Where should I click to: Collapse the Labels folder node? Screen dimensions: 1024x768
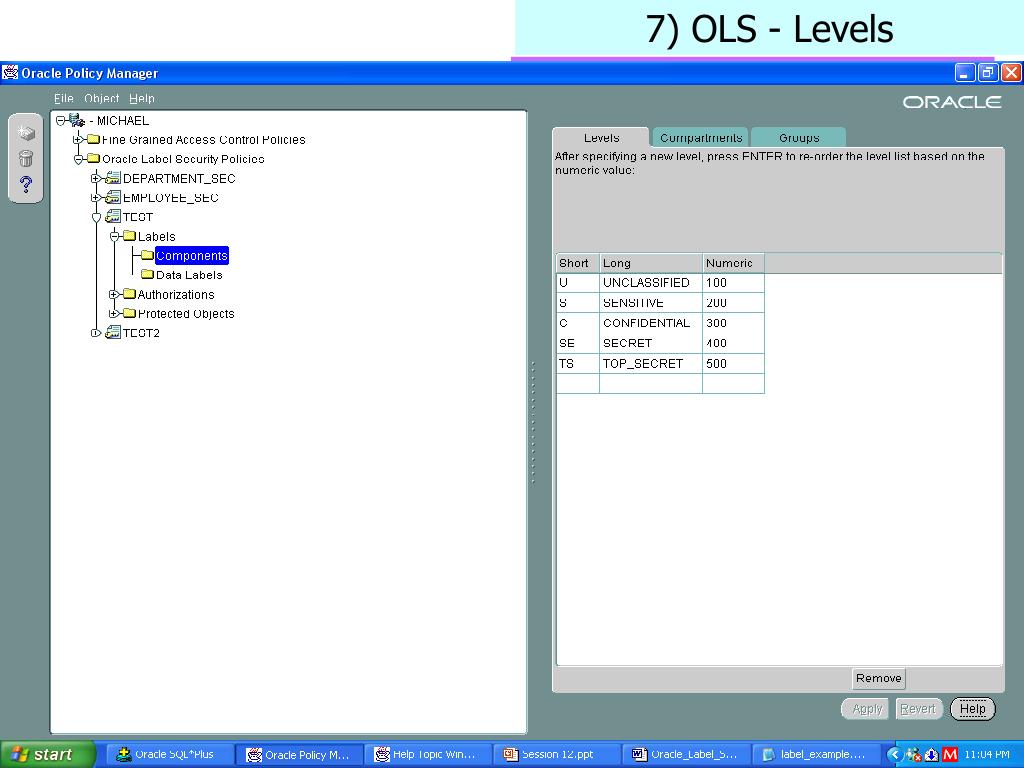[x=114, y=236]
